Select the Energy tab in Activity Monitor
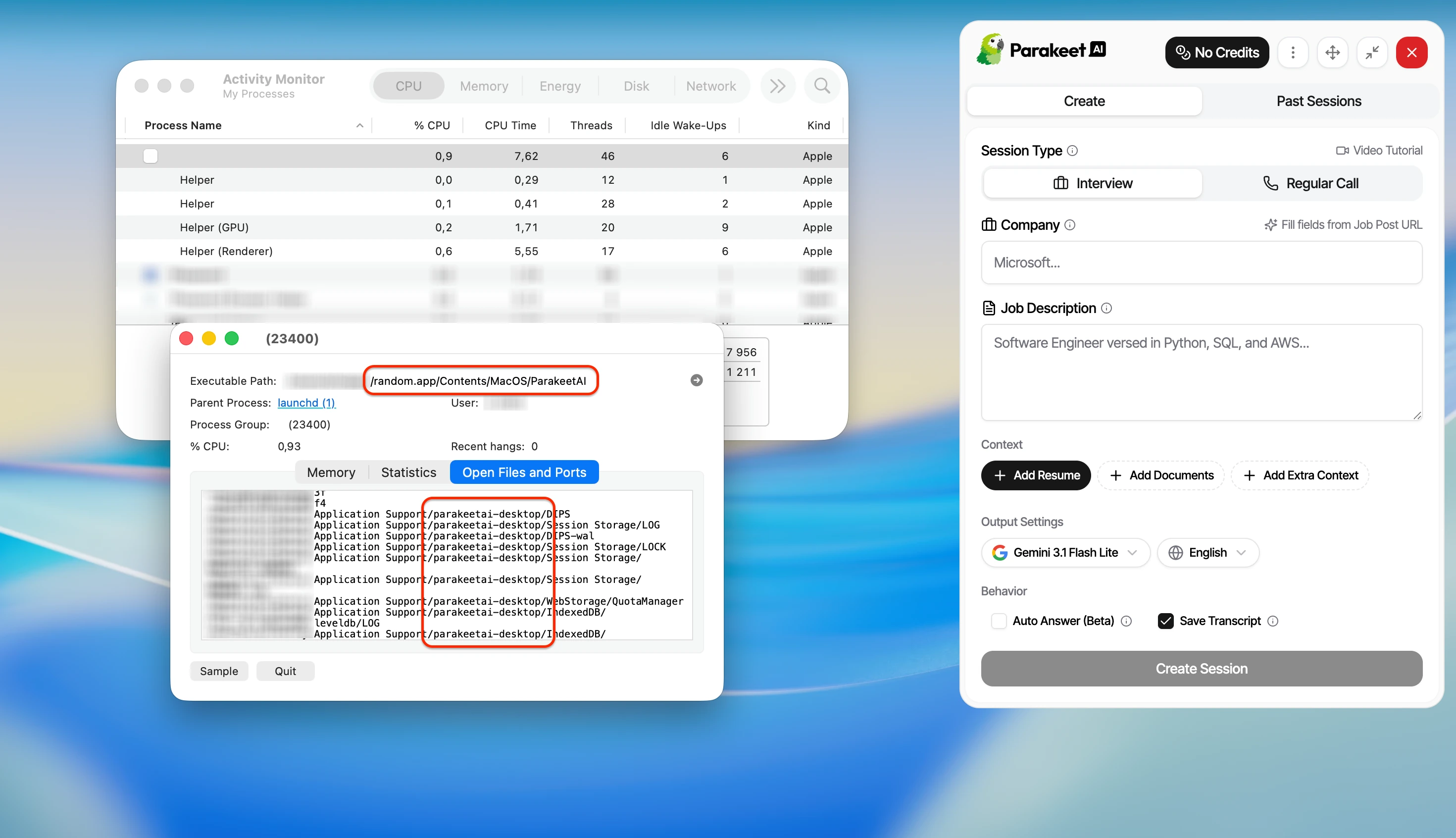This screenshot has width=1456, height=838. click(x=560, y=86)
